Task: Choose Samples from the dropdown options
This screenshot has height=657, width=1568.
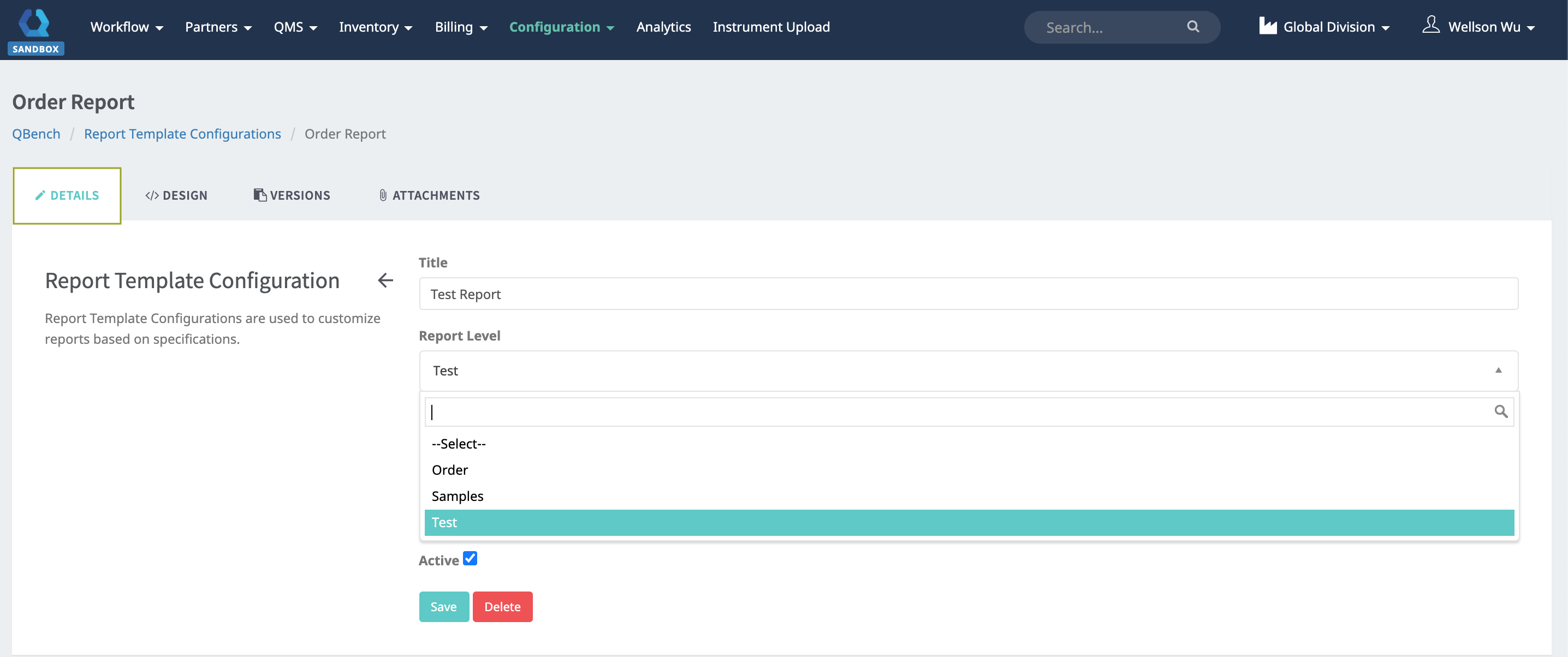Action: (457, 496)
